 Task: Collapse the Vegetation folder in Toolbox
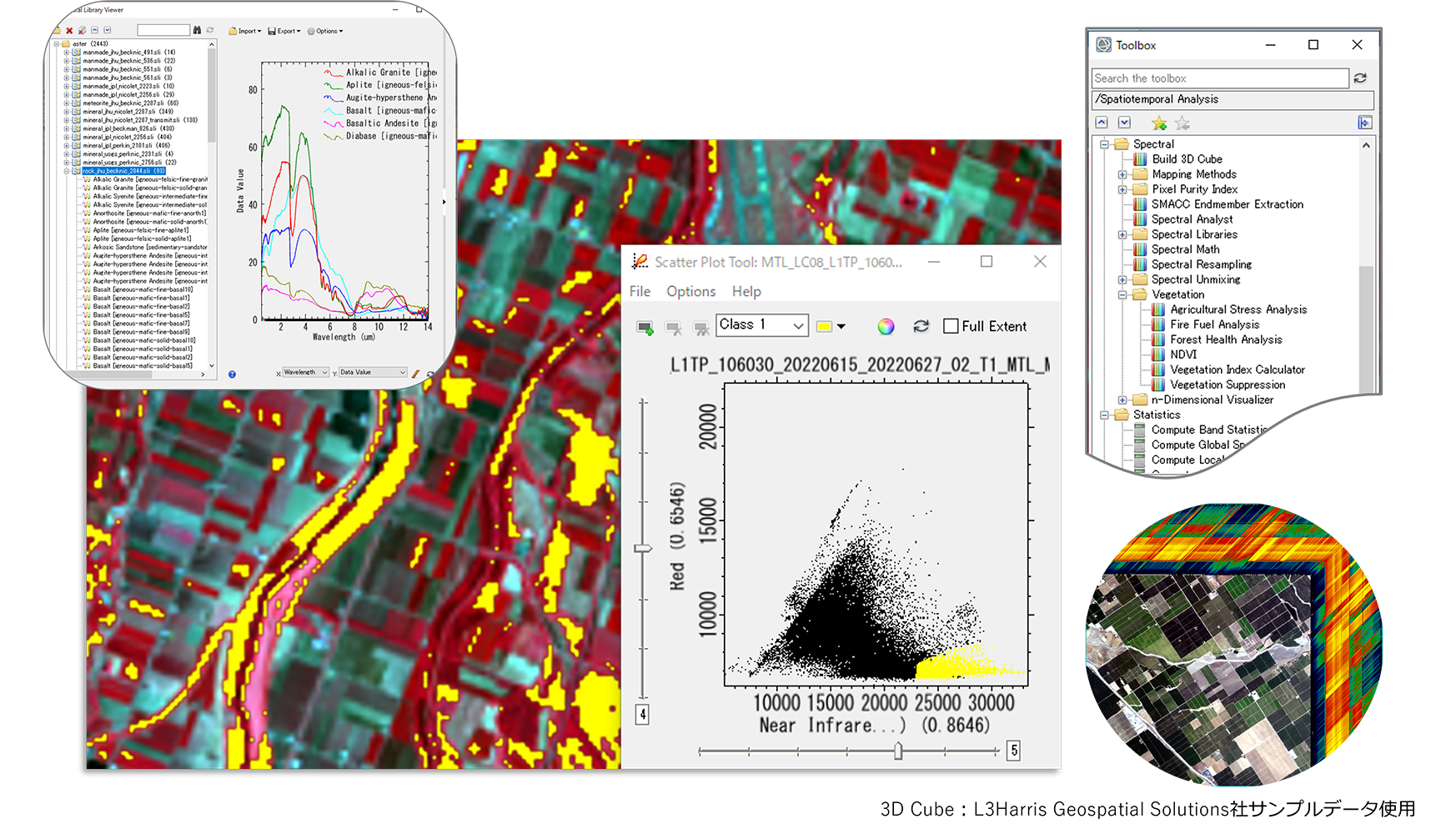[x=1122, y=295]
